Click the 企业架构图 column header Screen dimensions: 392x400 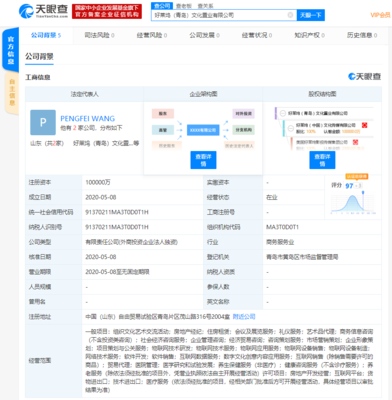[x=203, y=94]
